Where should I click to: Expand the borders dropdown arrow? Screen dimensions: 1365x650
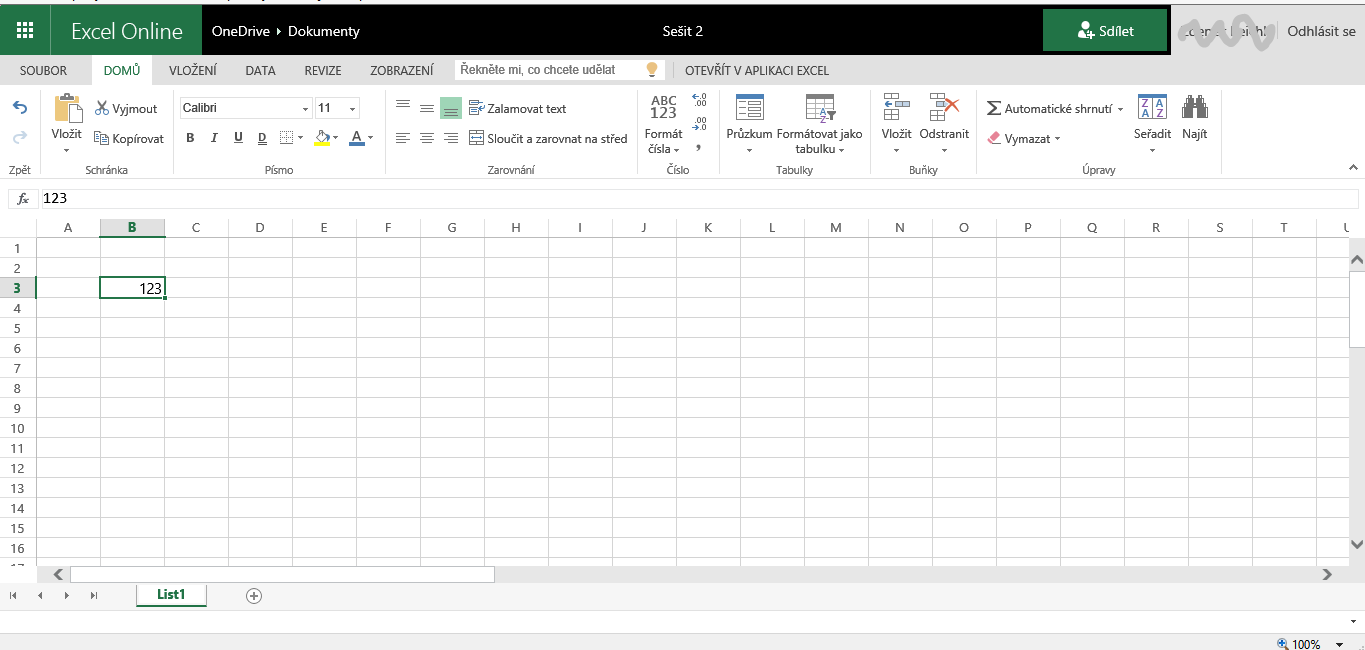pos(300,138)
